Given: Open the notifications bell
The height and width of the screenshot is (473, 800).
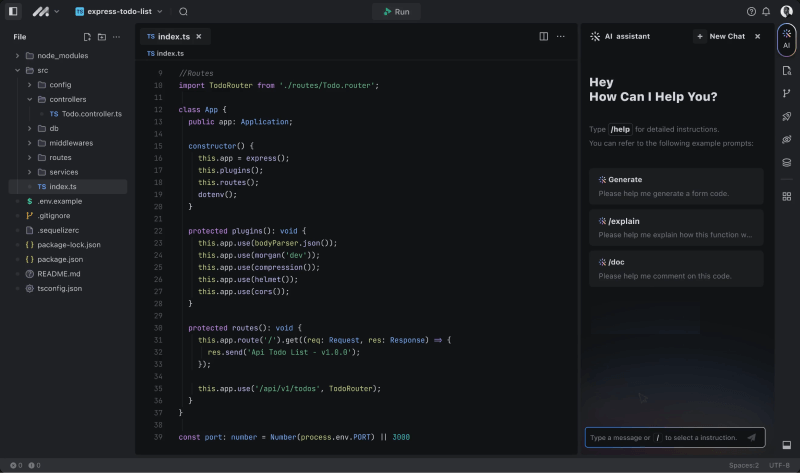Looking at the screenshot, I should [x=767, y=11].
